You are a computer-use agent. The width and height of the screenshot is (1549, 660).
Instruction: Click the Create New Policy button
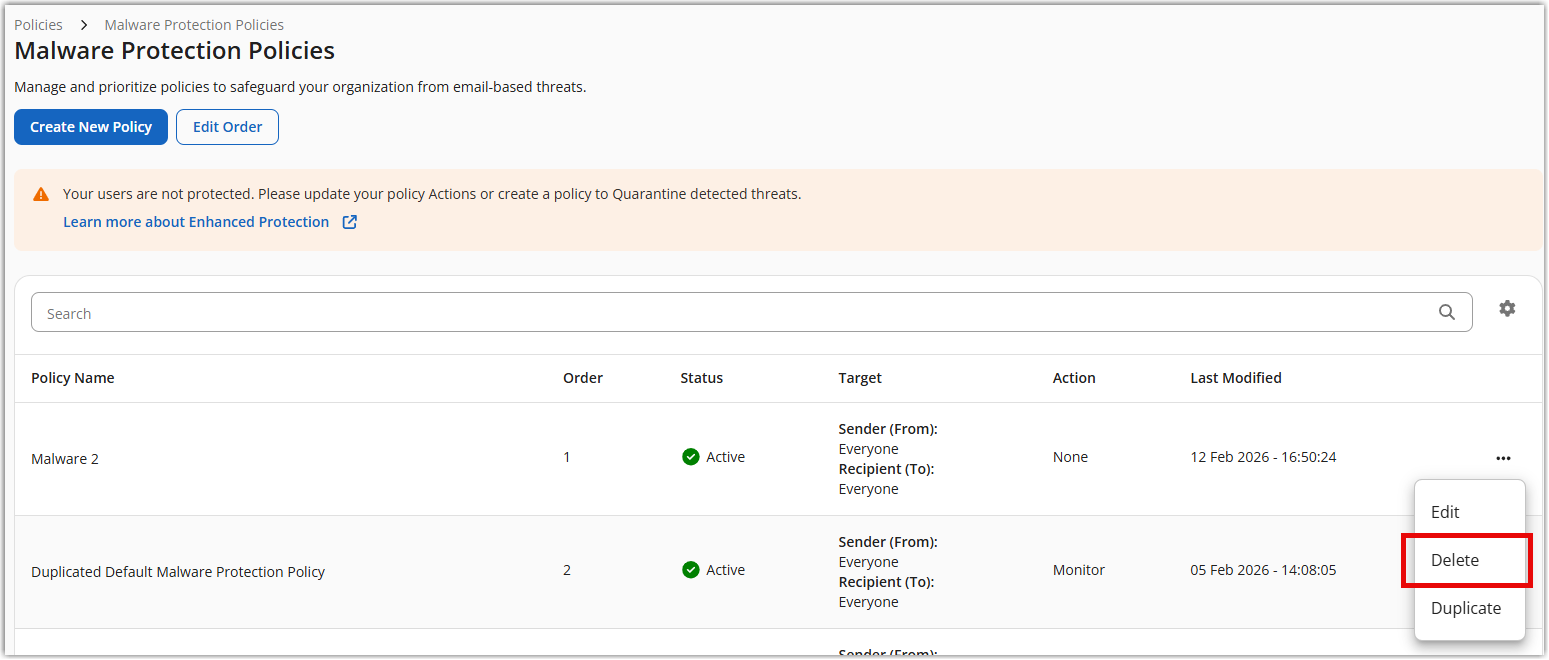(91, 127)
